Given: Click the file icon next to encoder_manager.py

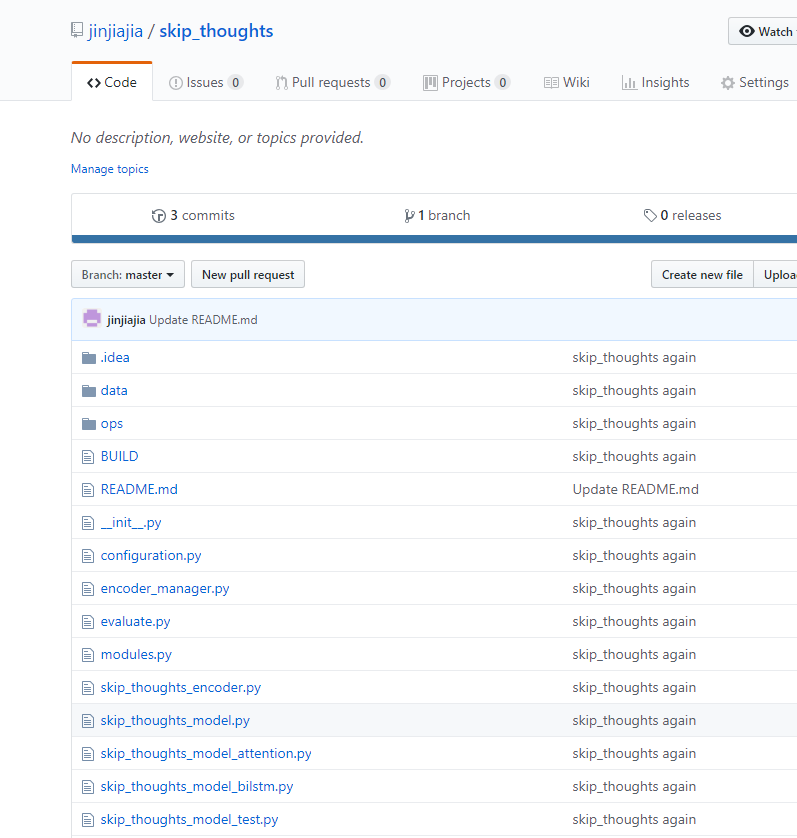Looking at the screenshot, I should tap(88, 589).
